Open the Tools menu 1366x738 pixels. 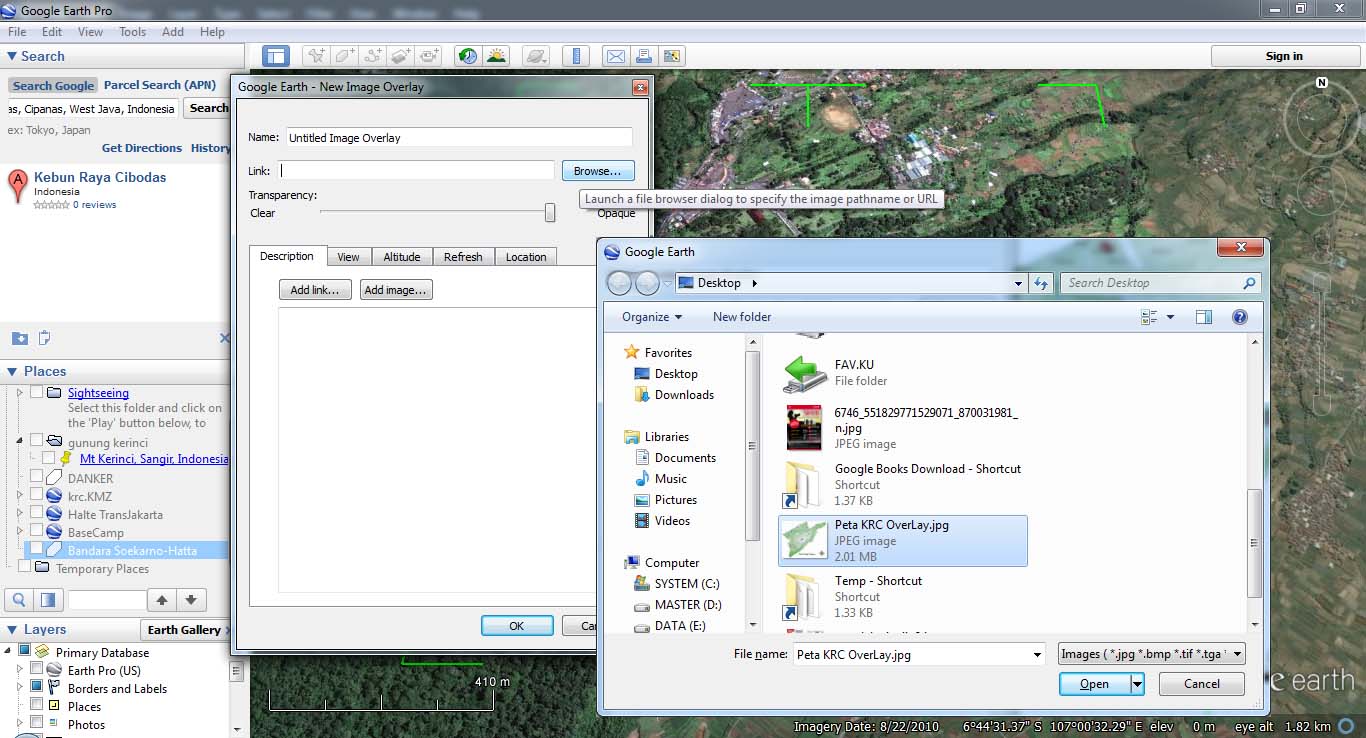[x=132, y=31]
